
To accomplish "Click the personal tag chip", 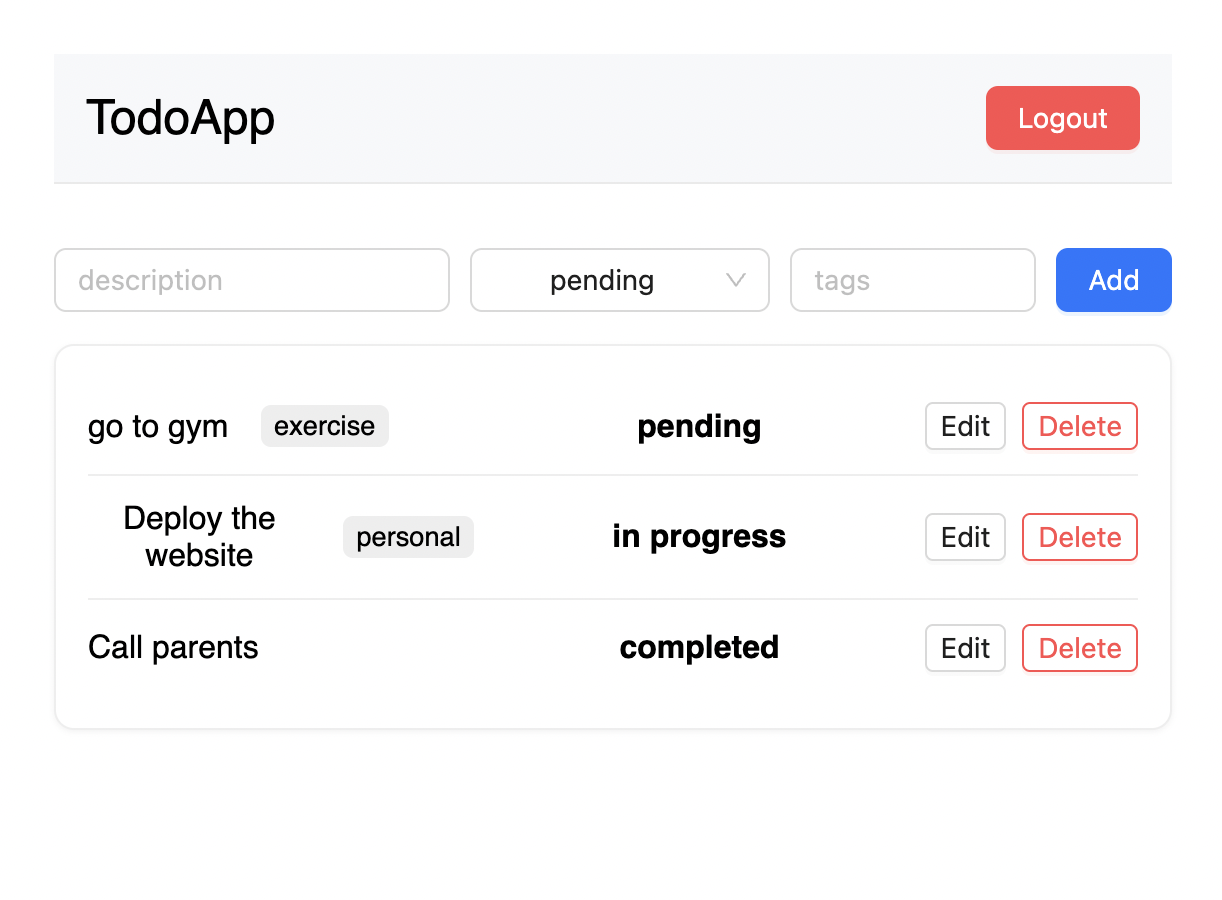I will pyautogui.click(x=408, y=537).
